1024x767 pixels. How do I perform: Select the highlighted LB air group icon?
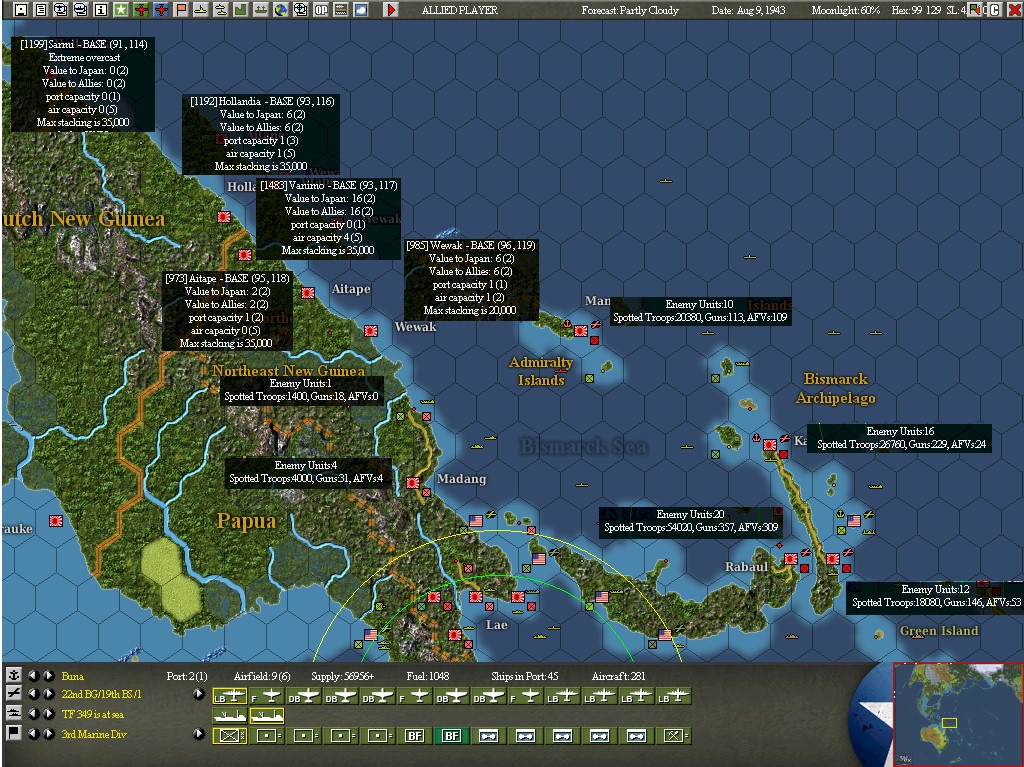[x=229, y=696]
